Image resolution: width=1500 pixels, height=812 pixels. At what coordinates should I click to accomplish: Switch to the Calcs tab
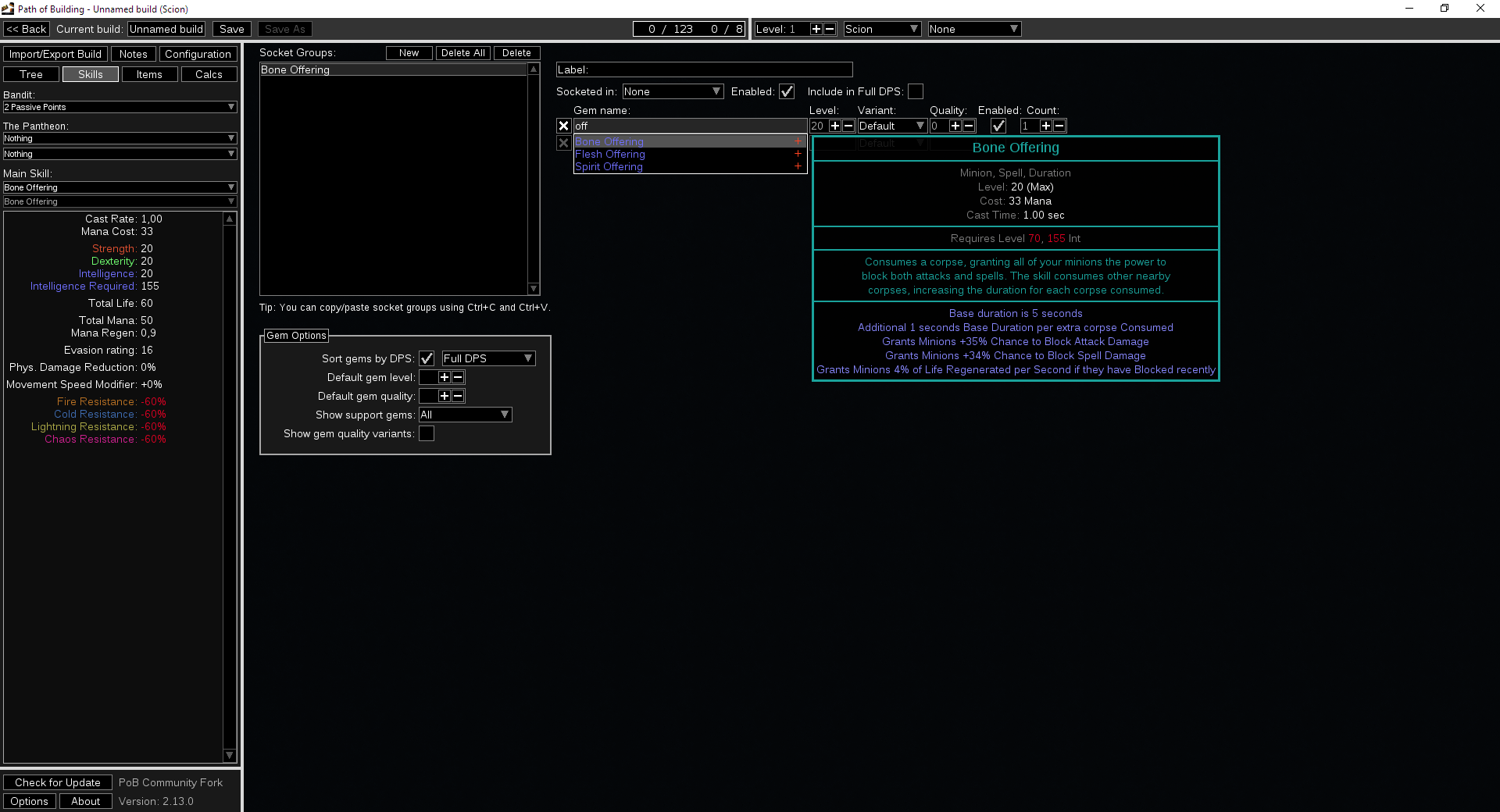click(x=209, y=74)
